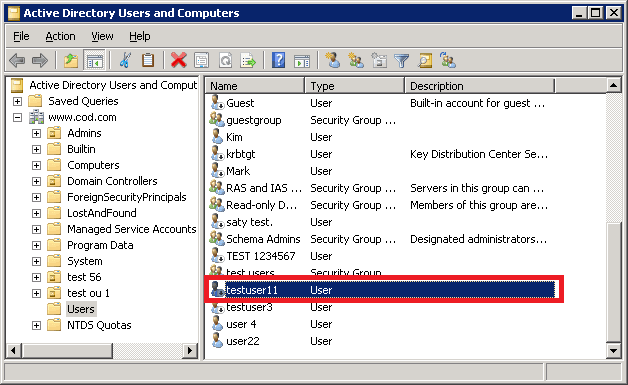Expand the NTDS Quotas node
Screen dimensions: 628x385
coord(36,325)
